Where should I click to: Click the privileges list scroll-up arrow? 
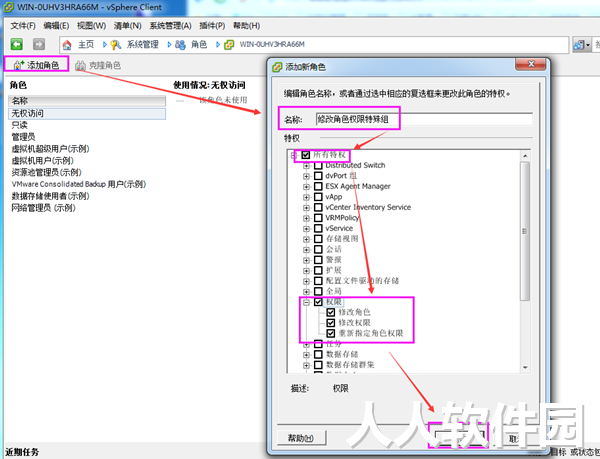pos(525,156)
